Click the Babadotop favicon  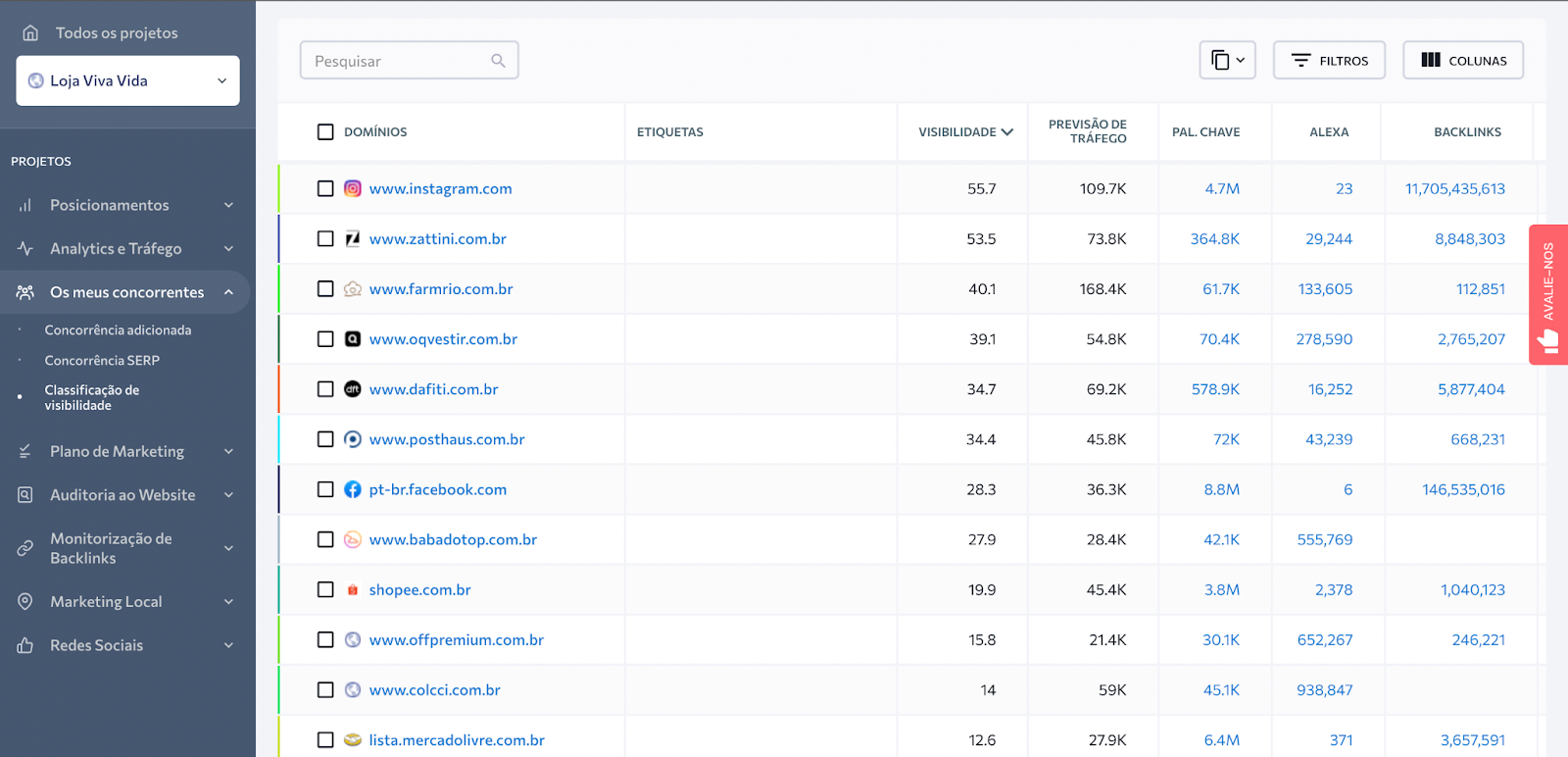tap(353, 539)
